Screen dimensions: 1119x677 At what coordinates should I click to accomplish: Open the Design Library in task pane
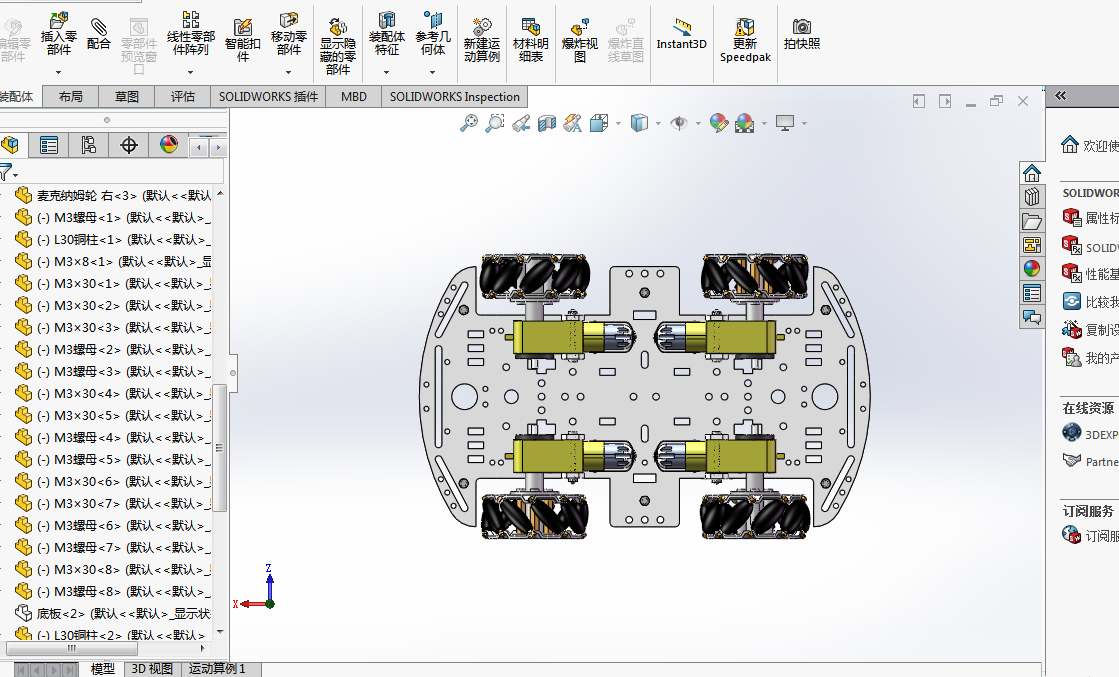pyautogui.click(x=1032, y=196)
